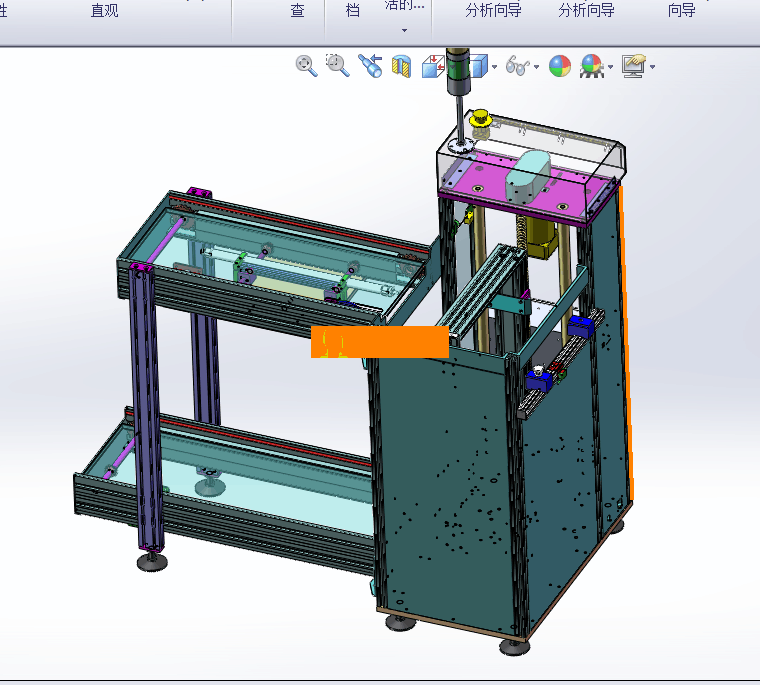Select the Zoom to Area tool
This screenshot has height=685, width=760.
338,66
